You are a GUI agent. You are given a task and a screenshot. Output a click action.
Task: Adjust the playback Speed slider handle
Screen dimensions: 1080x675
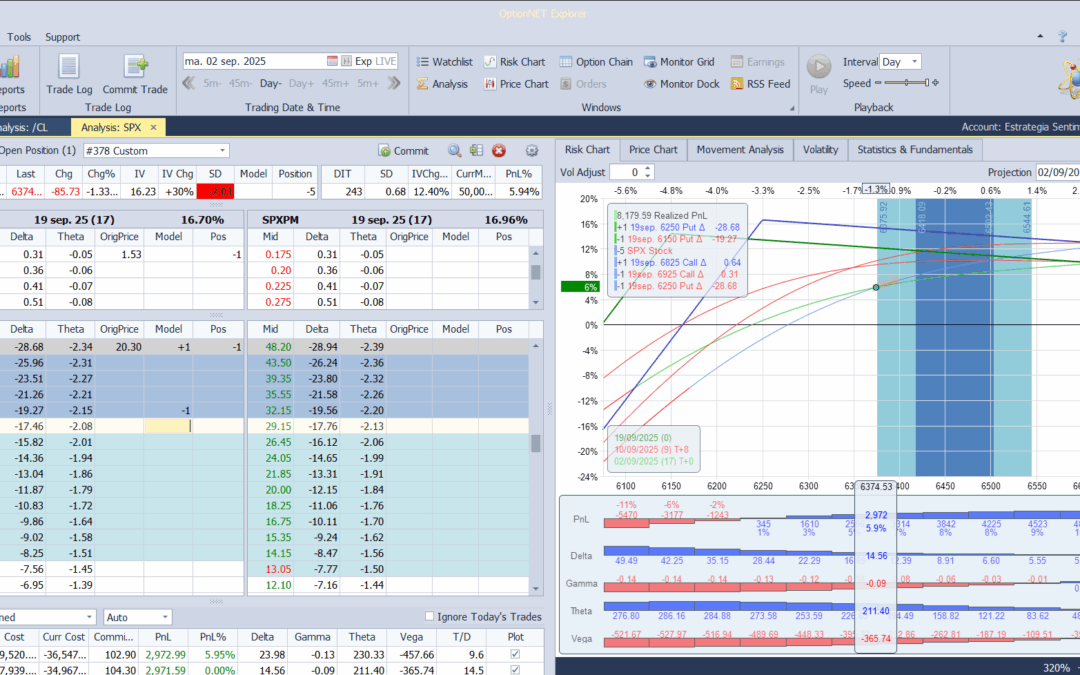pos(927,83)
